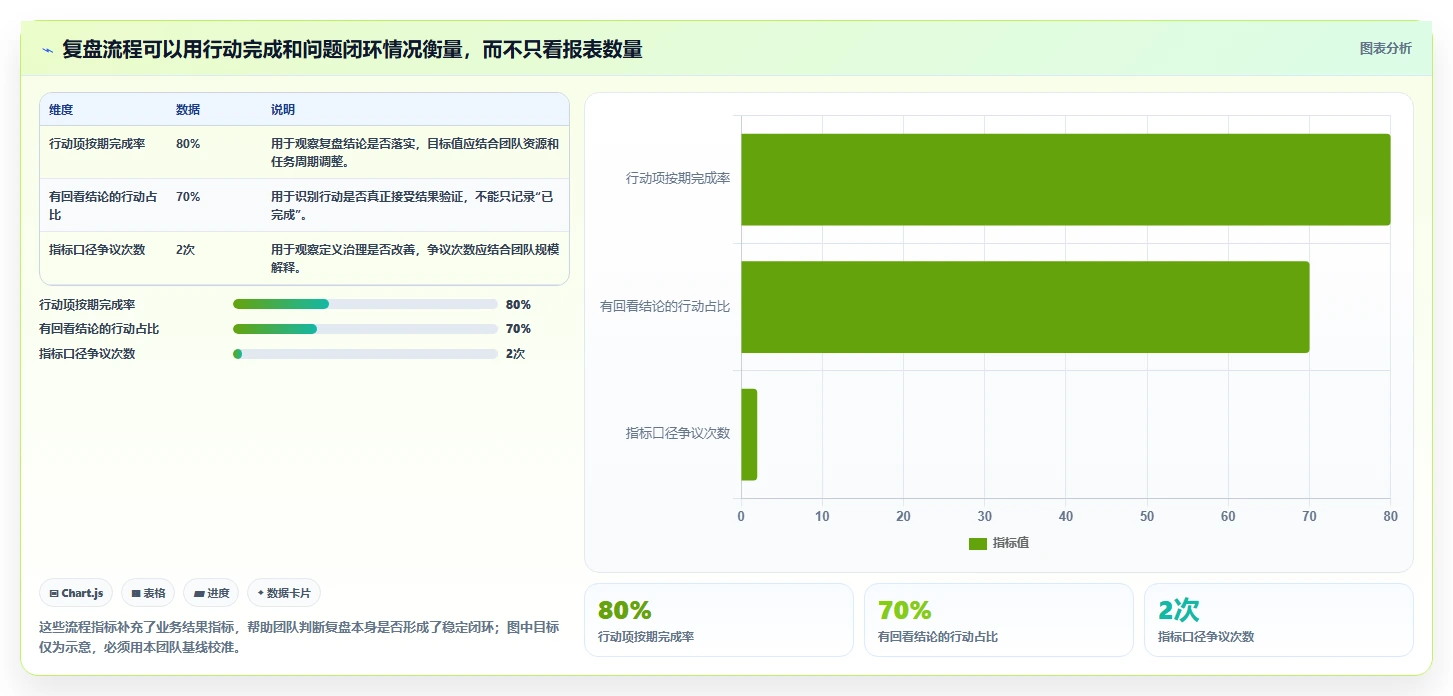
Task: Select the Chart.js tag chip
Action: point(77,593)
